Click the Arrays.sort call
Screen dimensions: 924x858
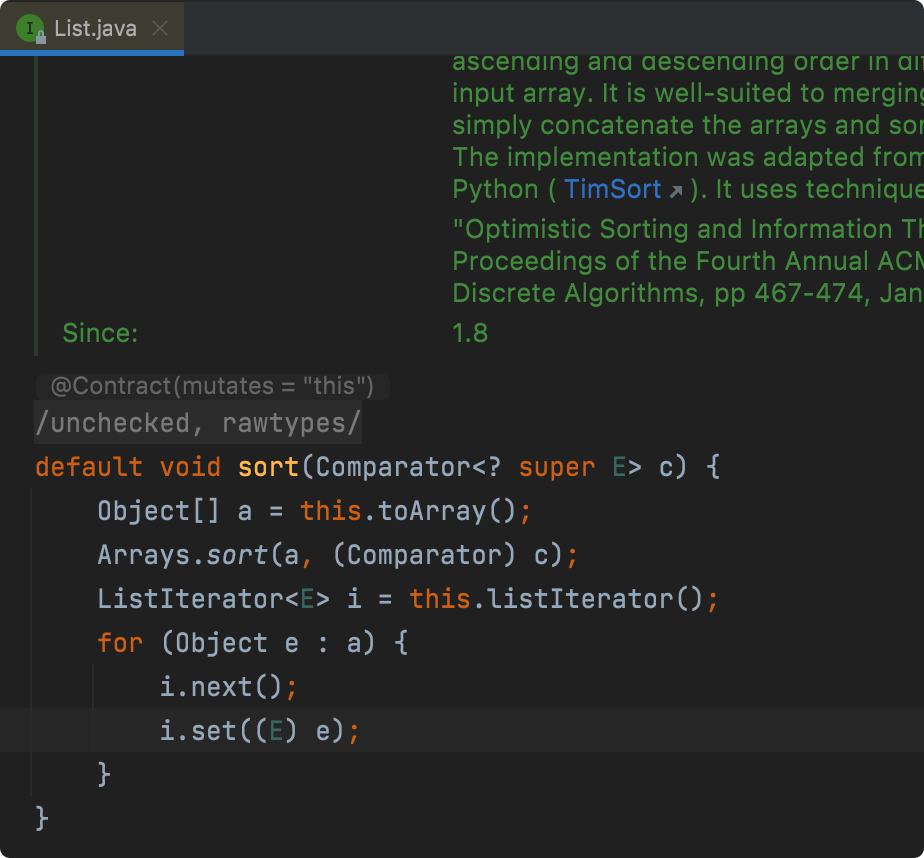coord(183,555)
